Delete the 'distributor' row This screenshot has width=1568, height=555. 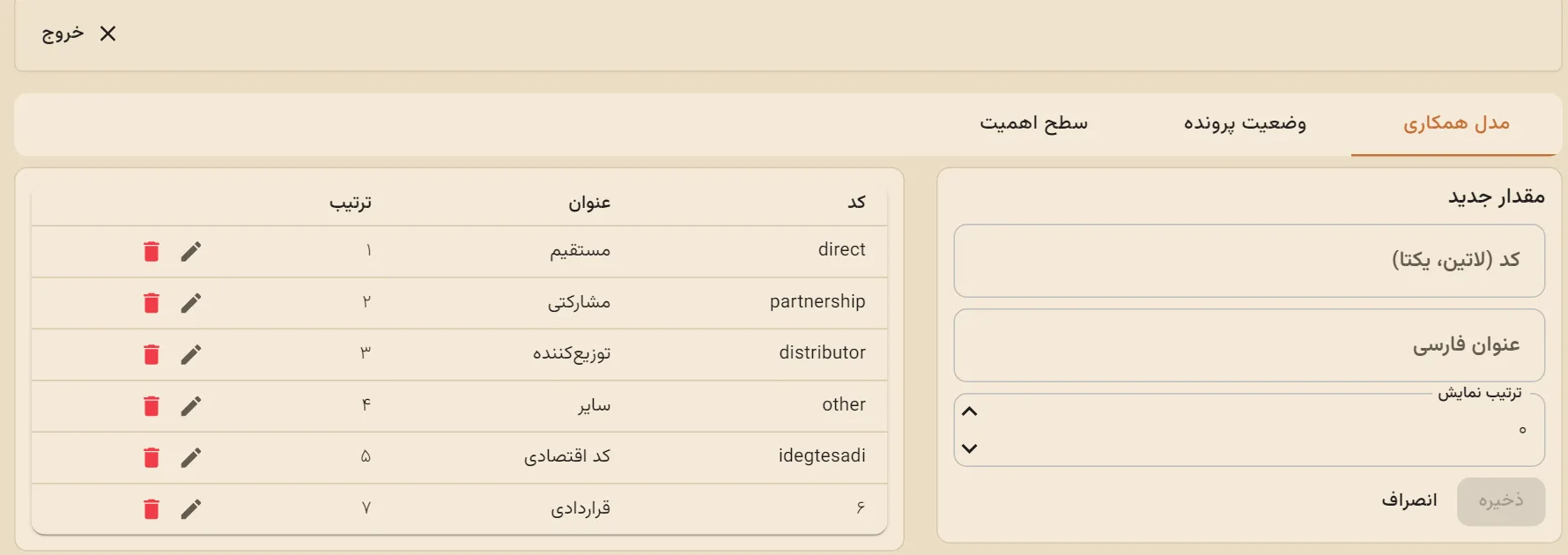pyautogui.click(x=152, y=354)
